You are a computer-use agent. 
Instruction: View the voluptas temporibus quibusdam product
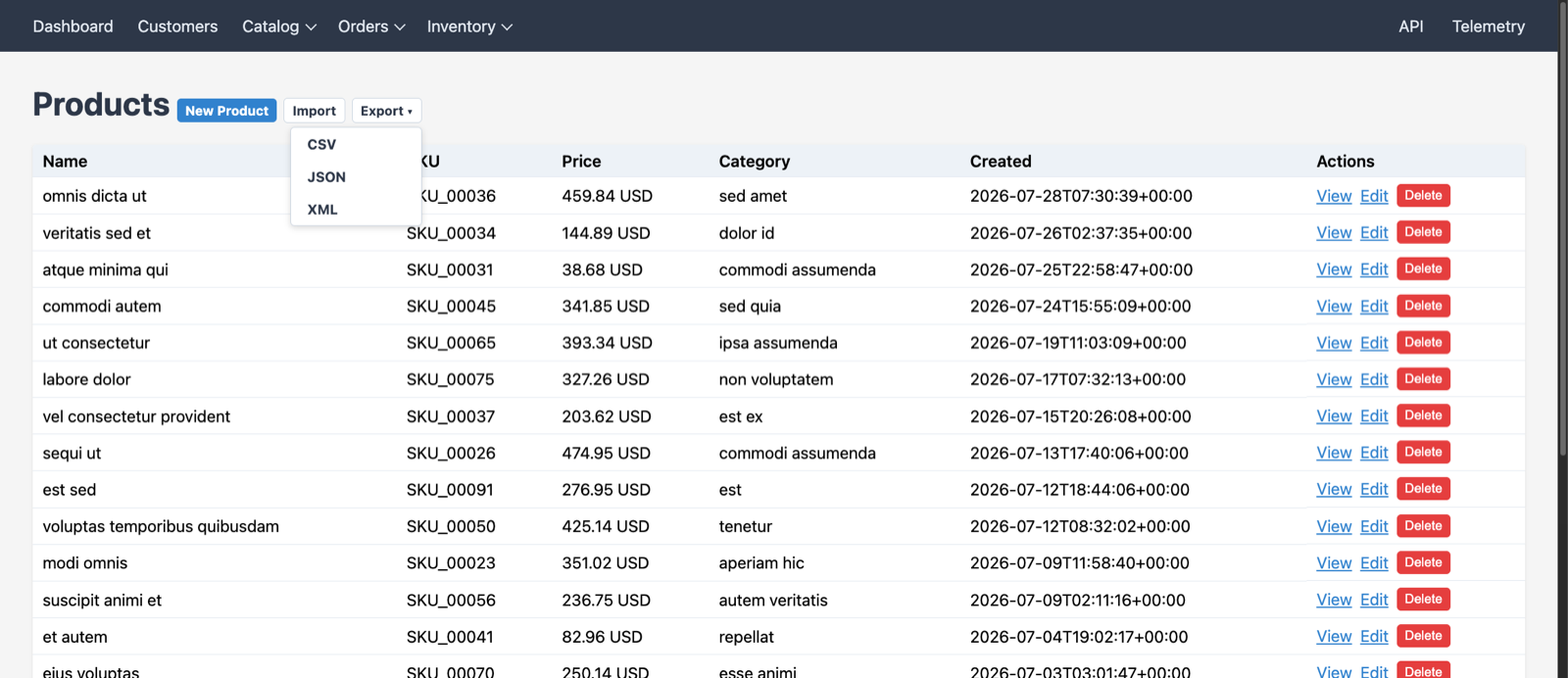click(1334, 526)
